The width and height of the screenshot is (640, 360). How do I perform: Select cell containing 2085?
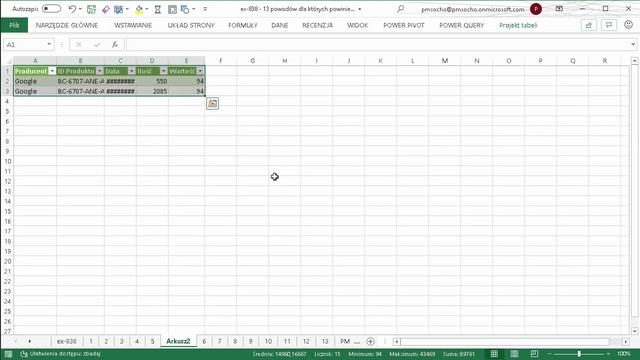(152, 91)
